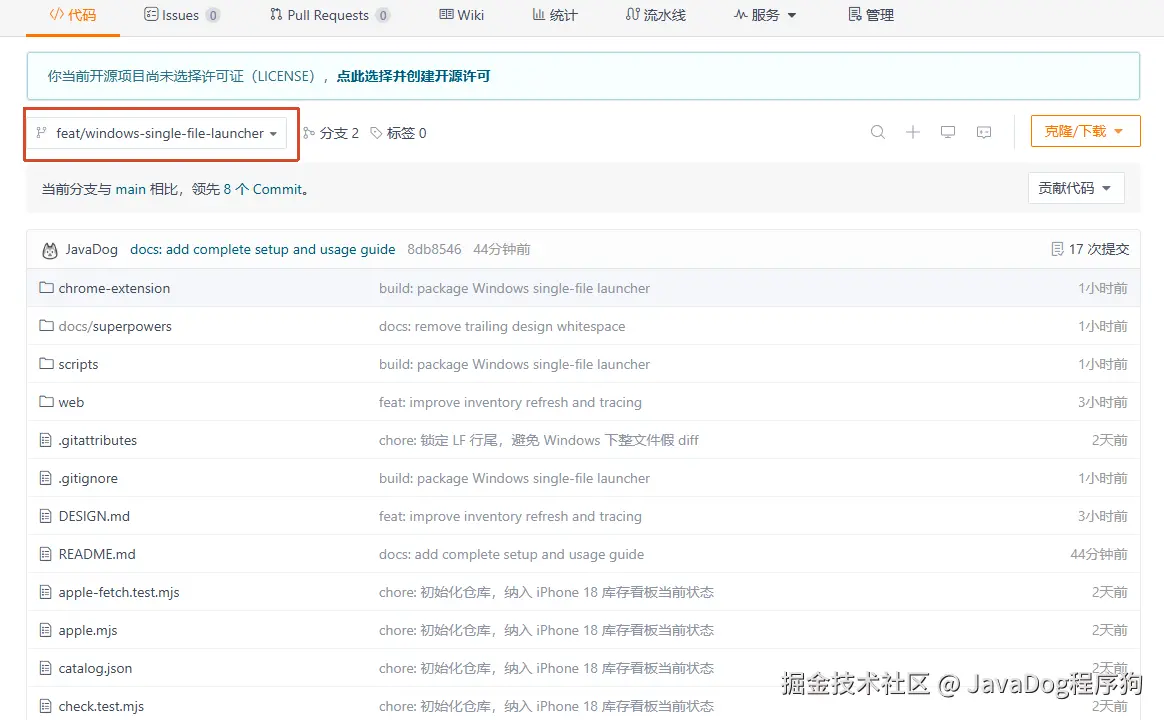1164x720 pixels.
Task: Open the JavaDog author link
Action: point(91,249)
